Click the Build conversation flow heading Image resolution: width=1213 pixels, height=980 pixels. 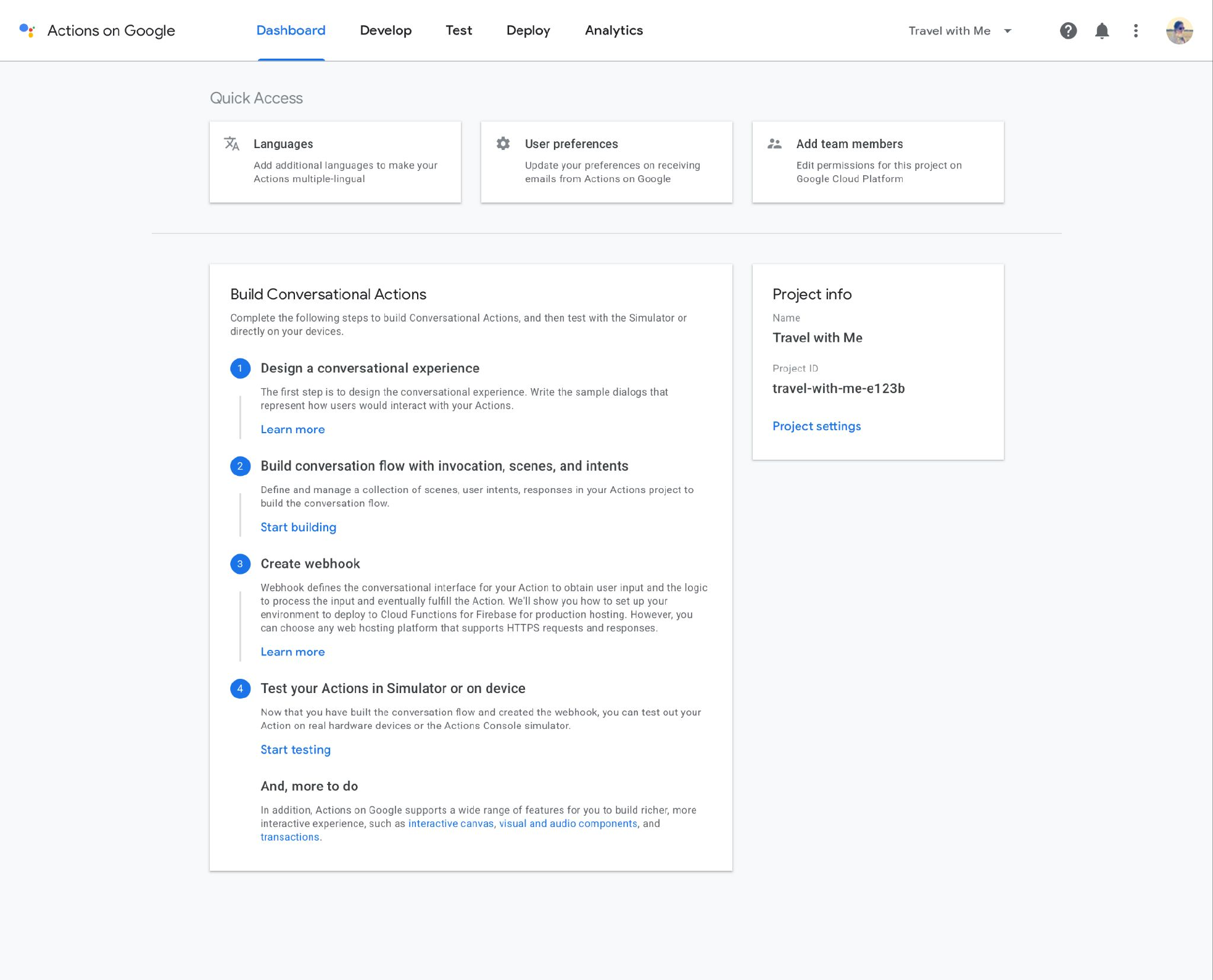click(444, 466)
